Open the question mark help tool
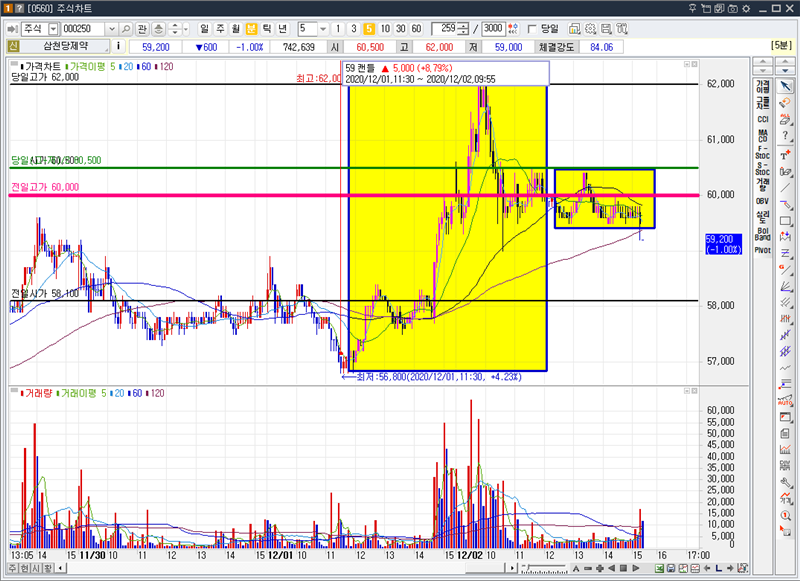The image size is (800, 581). pyautogui.click(x=785, y=136)
